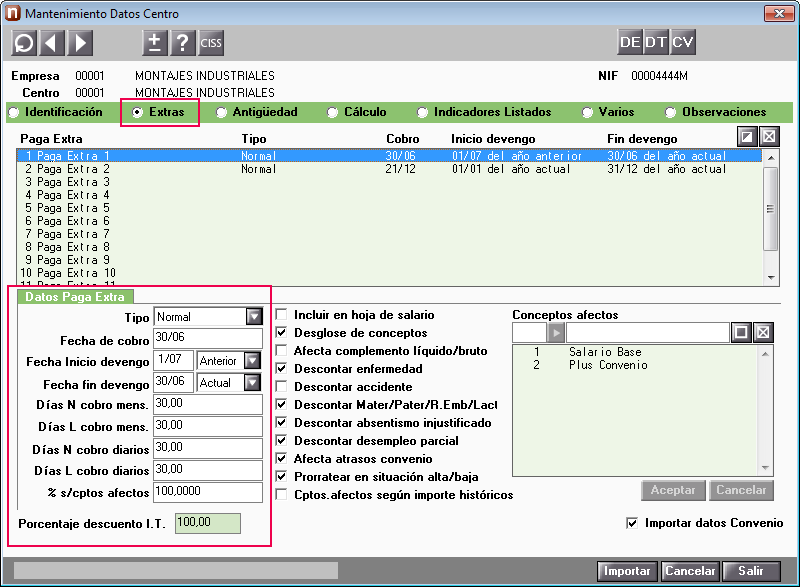The width and height of the screenshot is (800, 587).
Task: Open Fecha Inicio devengo year dropdown
Action: coord(253,361)
